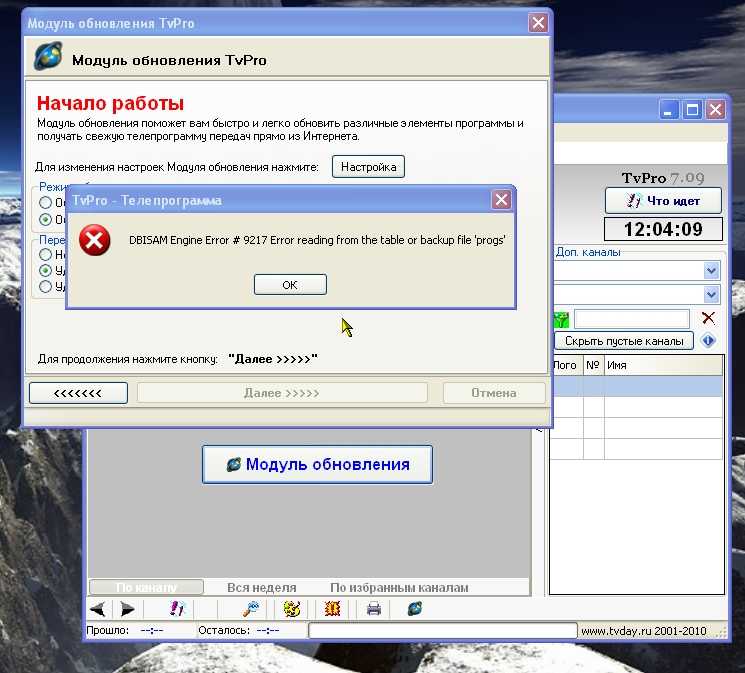Screen dimensions: 745x673
Task: Click the paint palette toolbar icon
Action: 292,609
